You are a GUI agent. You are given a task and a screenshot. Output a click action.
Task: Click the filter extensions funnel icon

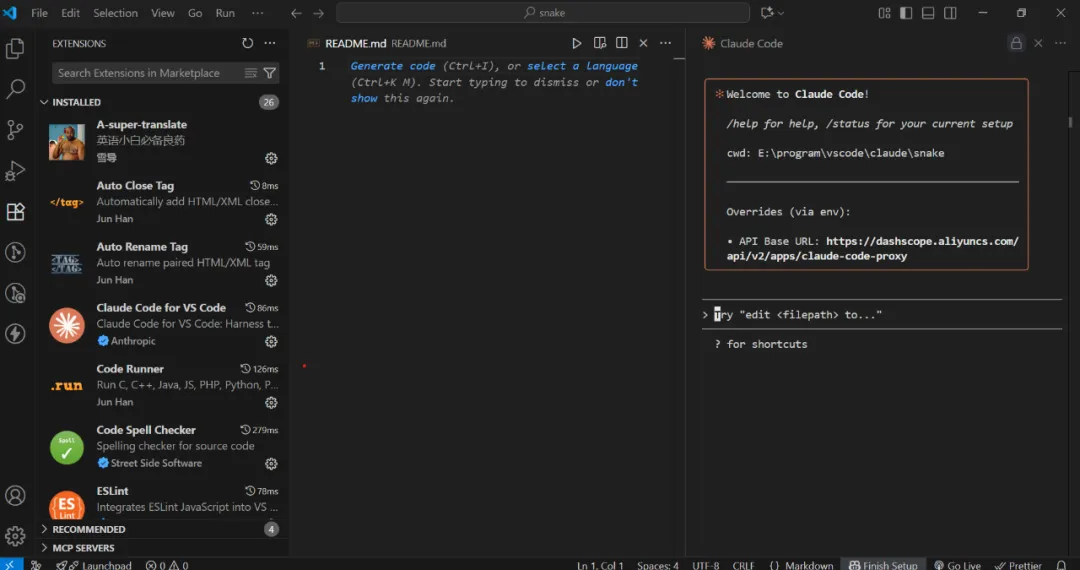click(270, 73)
